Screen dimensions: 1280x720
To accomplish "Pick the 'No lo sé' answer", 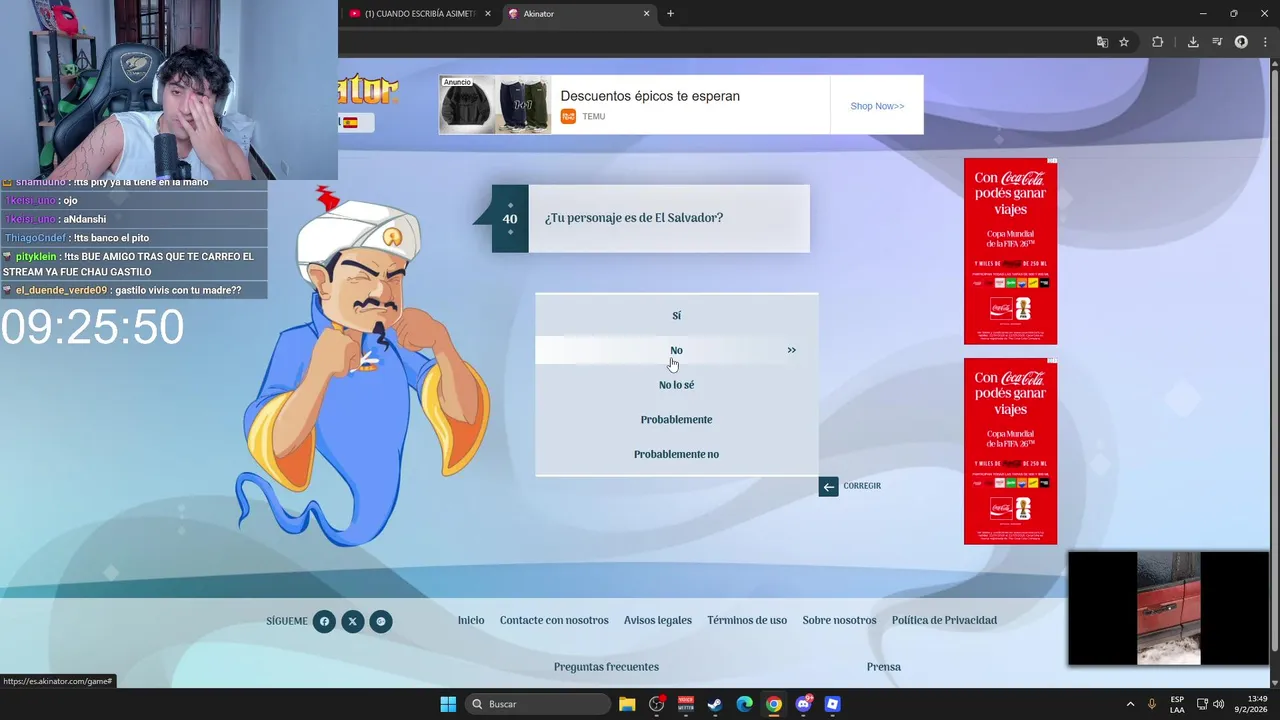I will click(676, 385).
